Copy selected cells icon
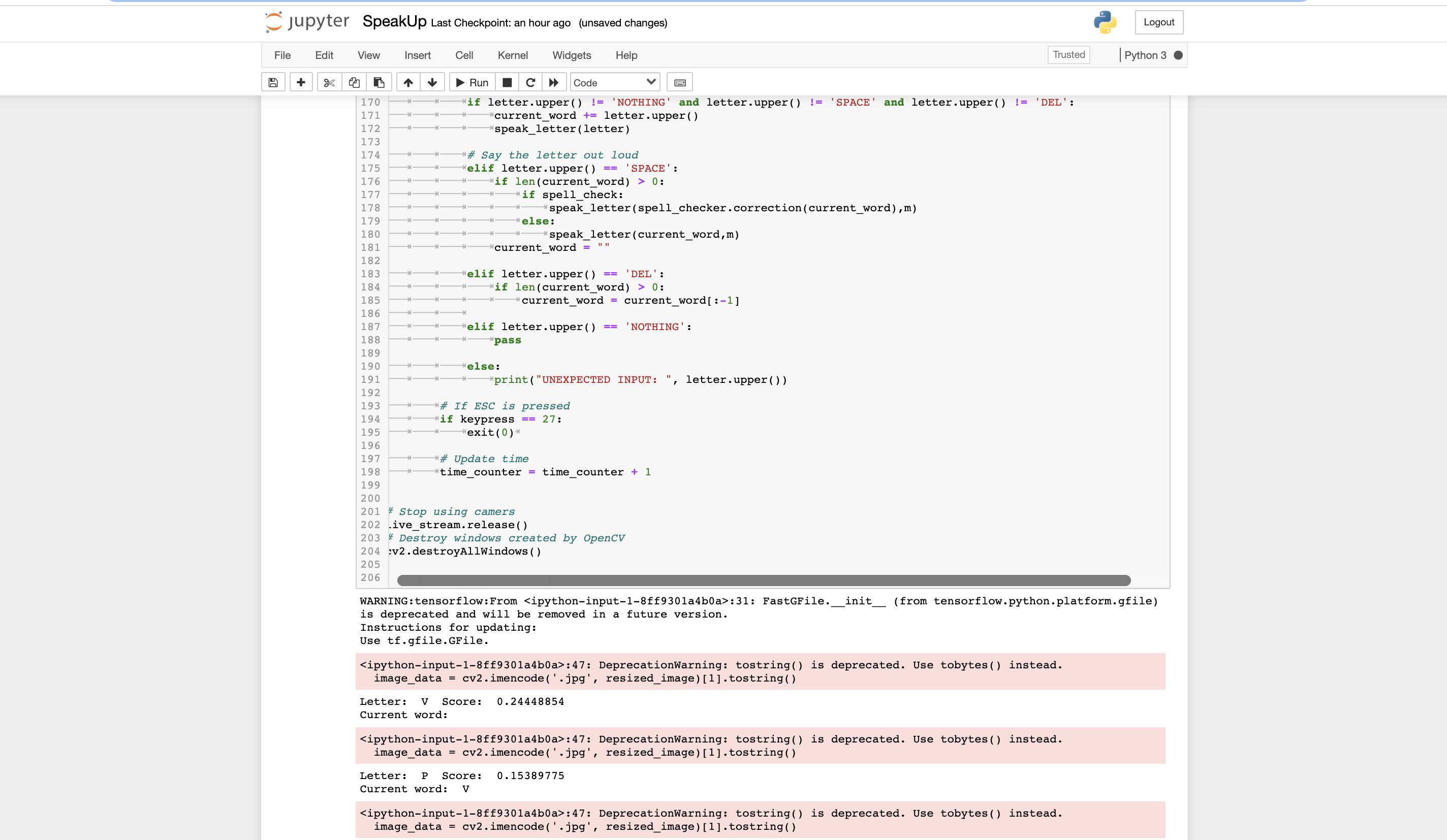This screenshot has width=1447, height=840. (354, 83)
